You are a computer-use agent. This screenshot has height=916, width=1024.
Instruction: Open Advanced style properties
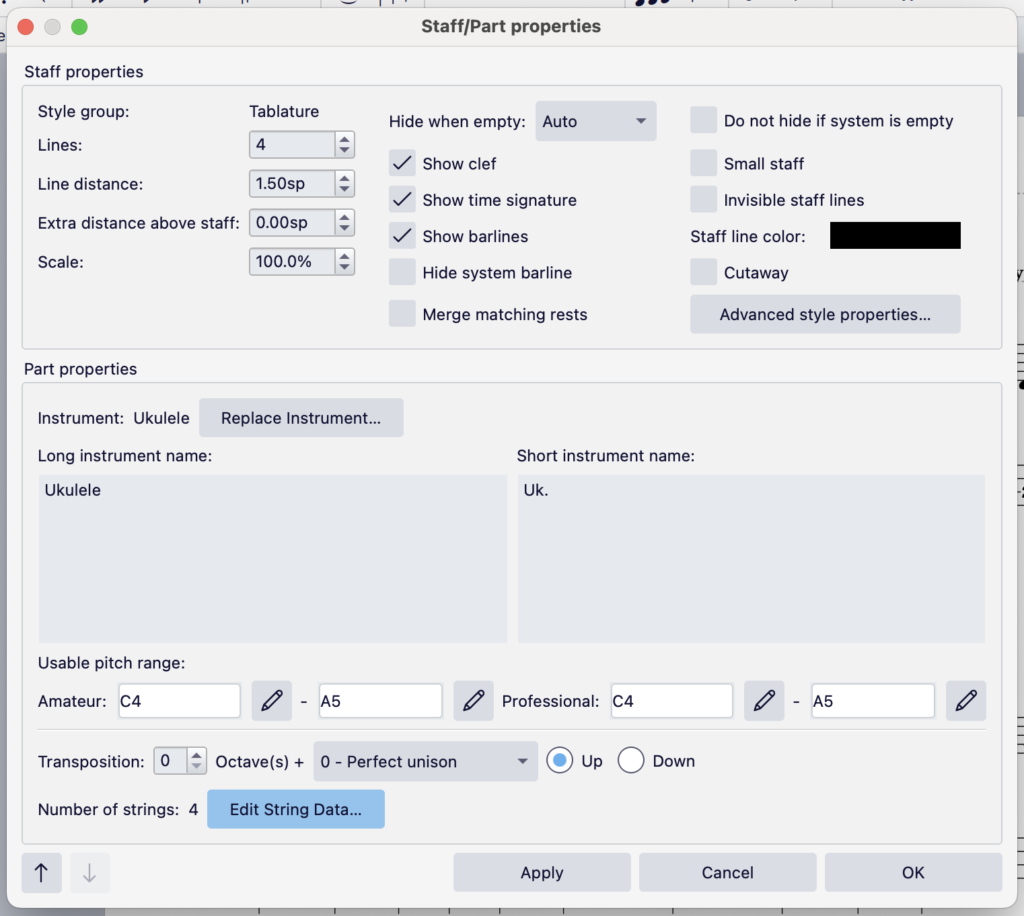(825, 314)
